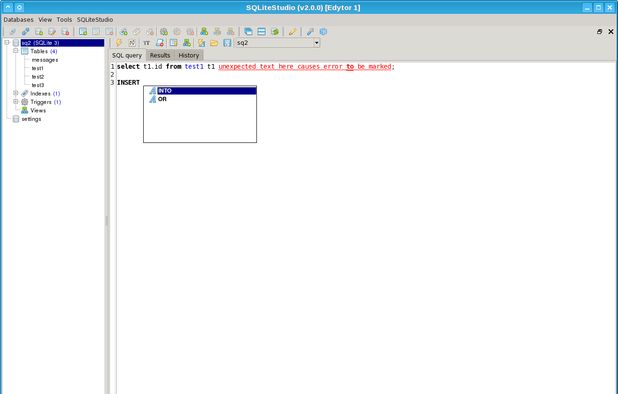Viewport: 618px width, 394px height.
Task: Expand the Triggers tree node
Action: 15,102
